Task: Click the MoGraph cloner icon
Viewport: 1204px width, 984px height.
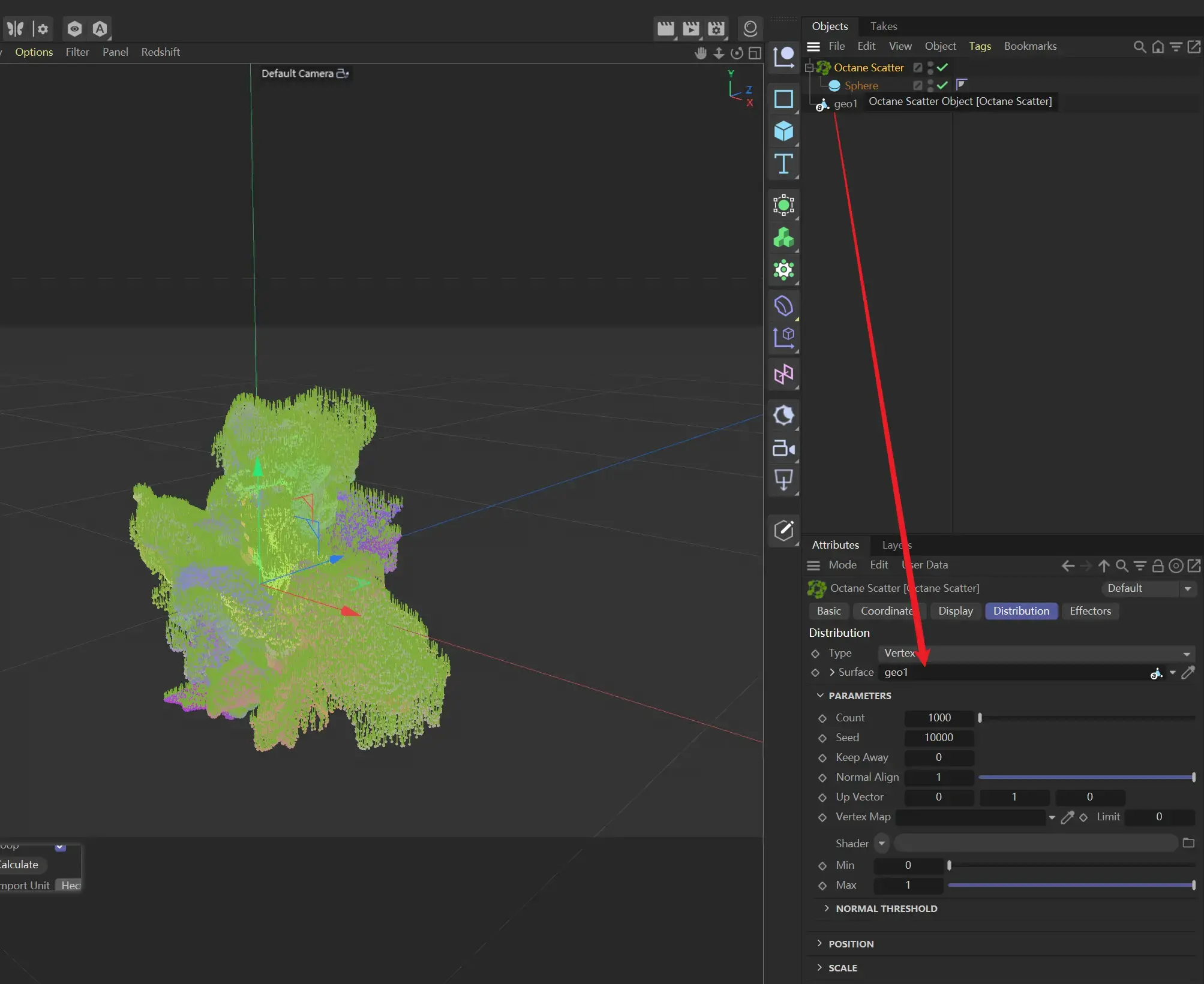Action: [783, 237]
